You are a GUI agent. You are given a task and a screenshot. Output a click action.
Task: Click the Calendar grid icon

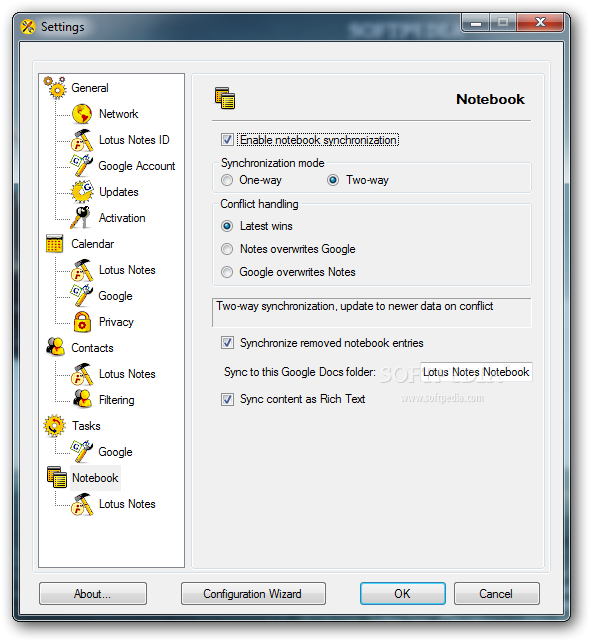[x=54, y=244]
